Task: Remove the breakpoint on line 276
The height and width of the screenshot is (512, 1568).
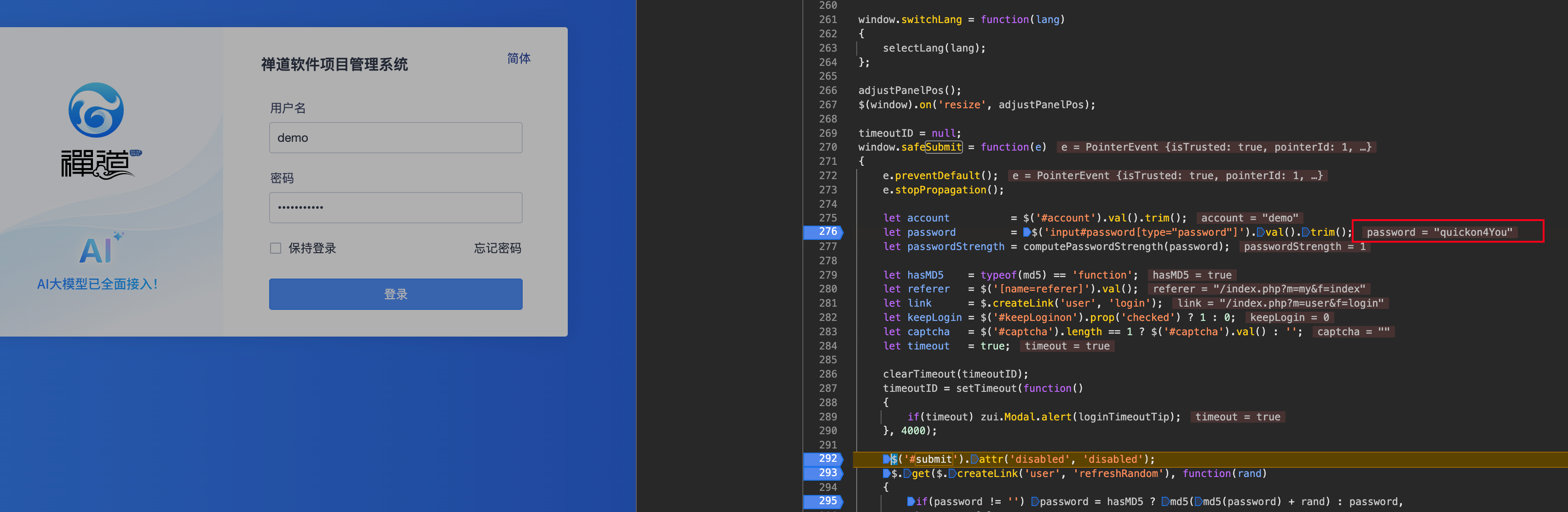Action: [827, 232]
